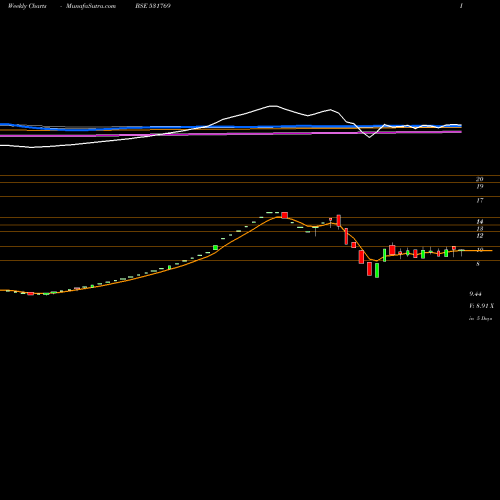
Task: Click the price axis label '19'
Action: point(480,186)
